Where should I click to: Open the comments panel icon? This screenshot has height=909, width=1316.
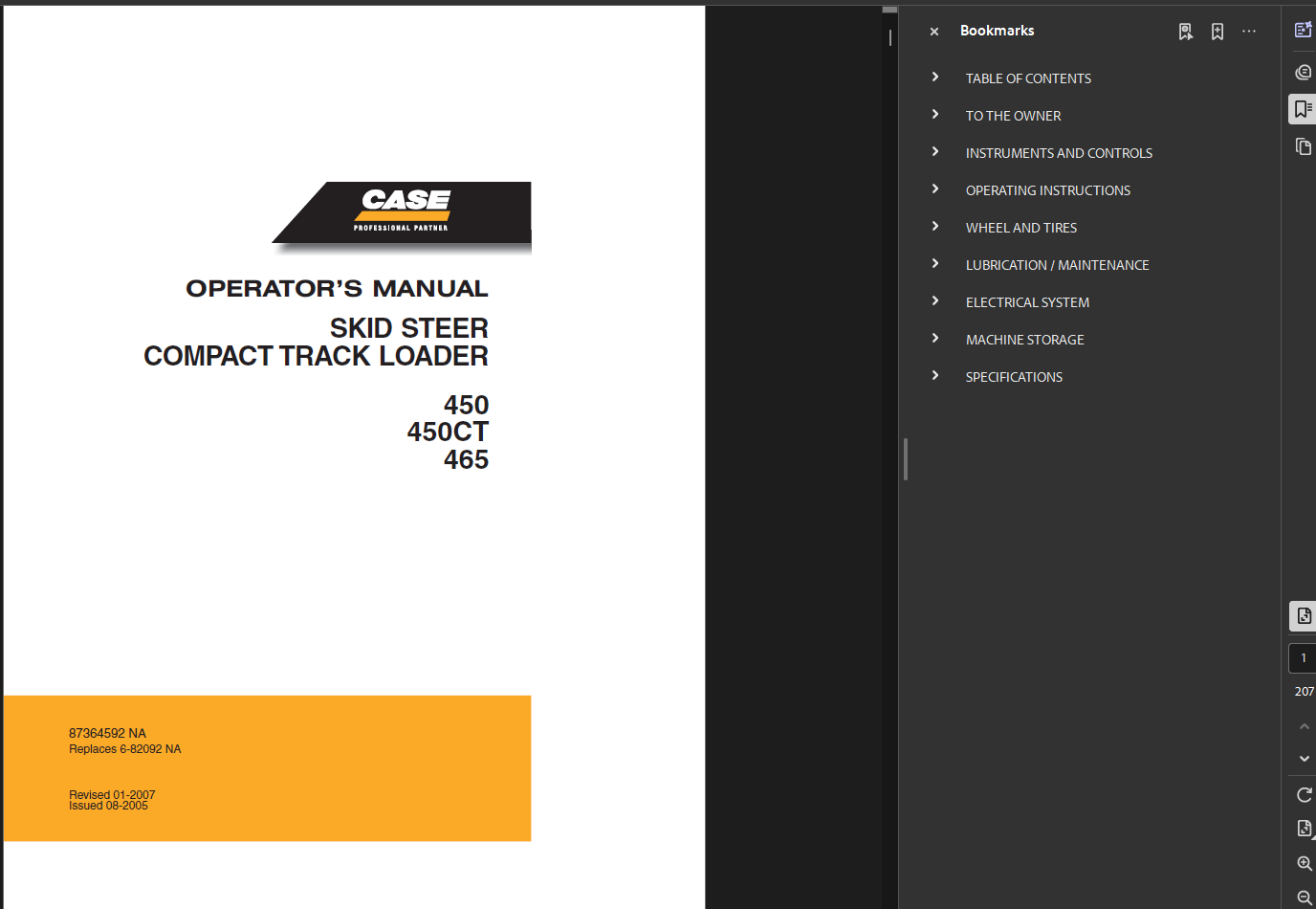coord(1303,72)
